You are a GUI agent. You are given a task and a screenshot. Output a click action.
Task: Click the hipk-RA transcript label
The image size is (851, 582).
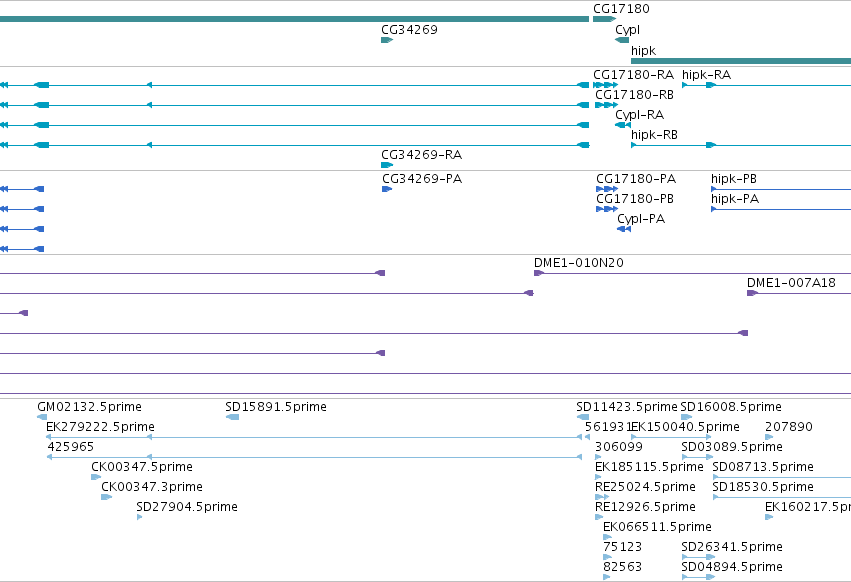pyautogui.click(x=706, y=75)
